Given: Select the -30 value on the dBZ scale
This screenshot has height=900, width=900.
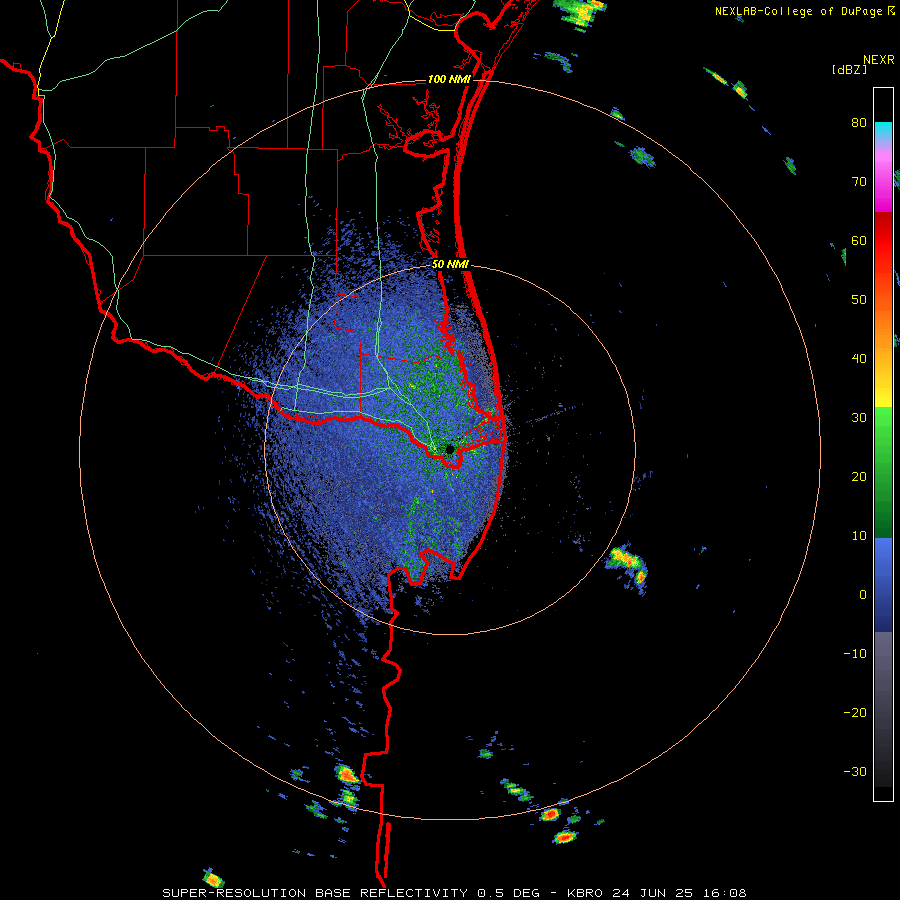Looking at the screenshot, I should pyautogui.click(x=855, y=772).
